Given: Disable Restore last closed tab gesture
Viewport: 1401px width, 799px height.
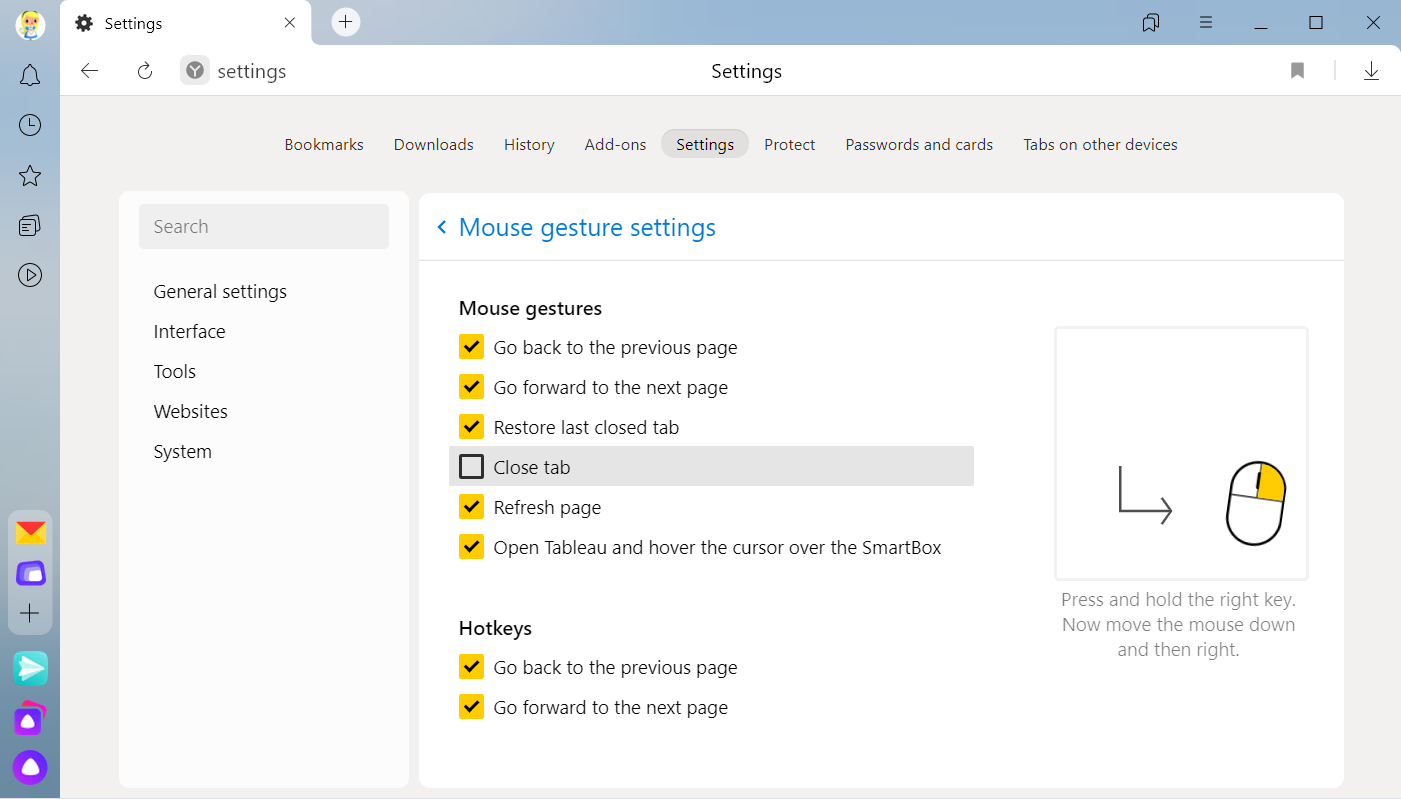Looking at the screenshot, I should point(471,427).
